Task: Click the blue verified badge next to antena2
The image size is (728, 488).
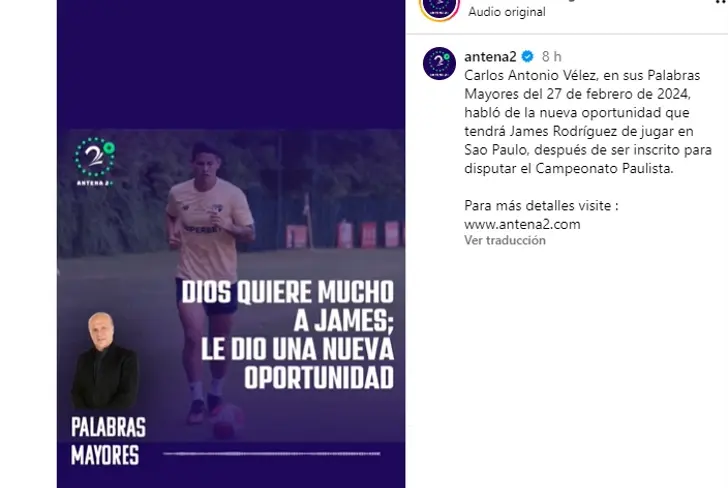Action: tap(527, 57)
